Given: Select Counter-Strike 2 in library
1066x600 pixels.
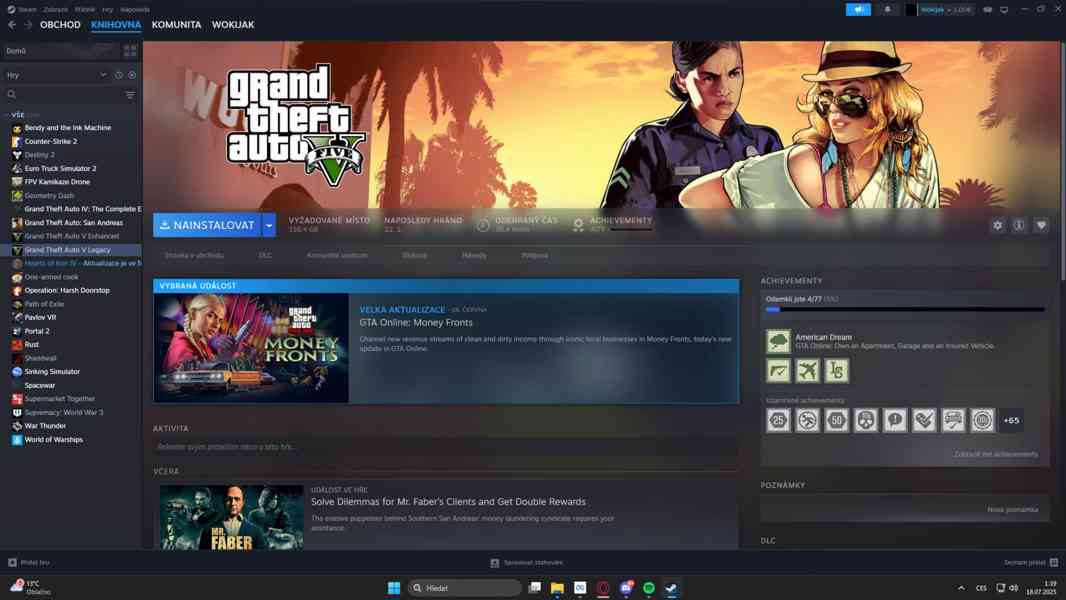Looking at the screenshot, I should tap(51, 141).
